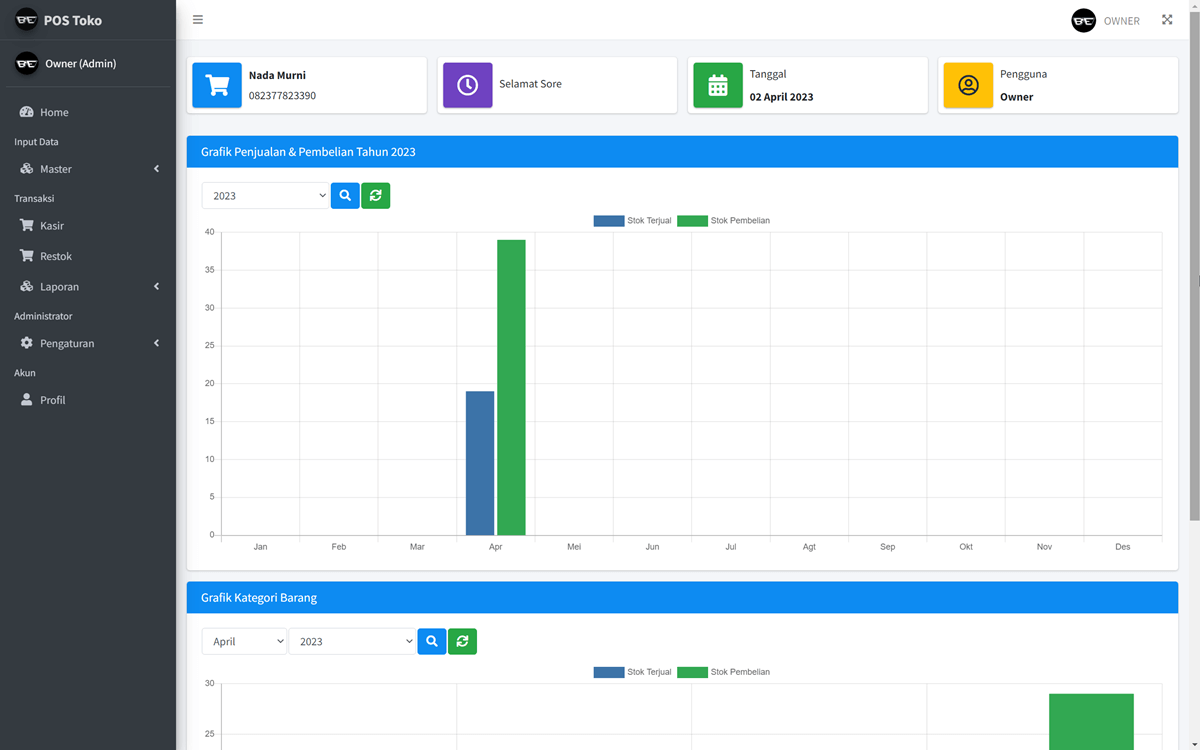
Task: Open the Kasir menu item
Action: tap(52, 226)
